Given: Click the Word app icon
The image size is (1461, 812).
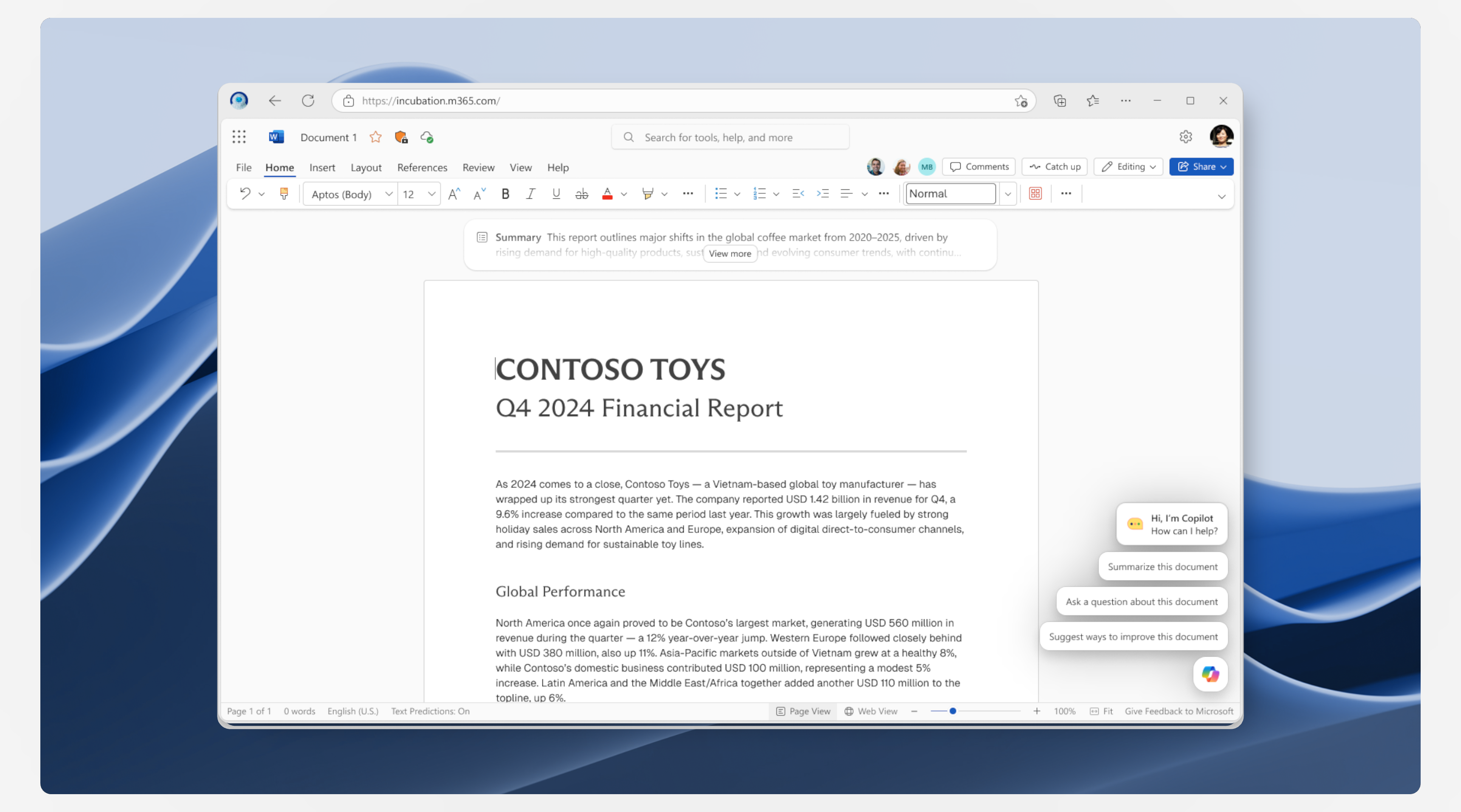Looking at the screenshot, I should pos(276,137).
